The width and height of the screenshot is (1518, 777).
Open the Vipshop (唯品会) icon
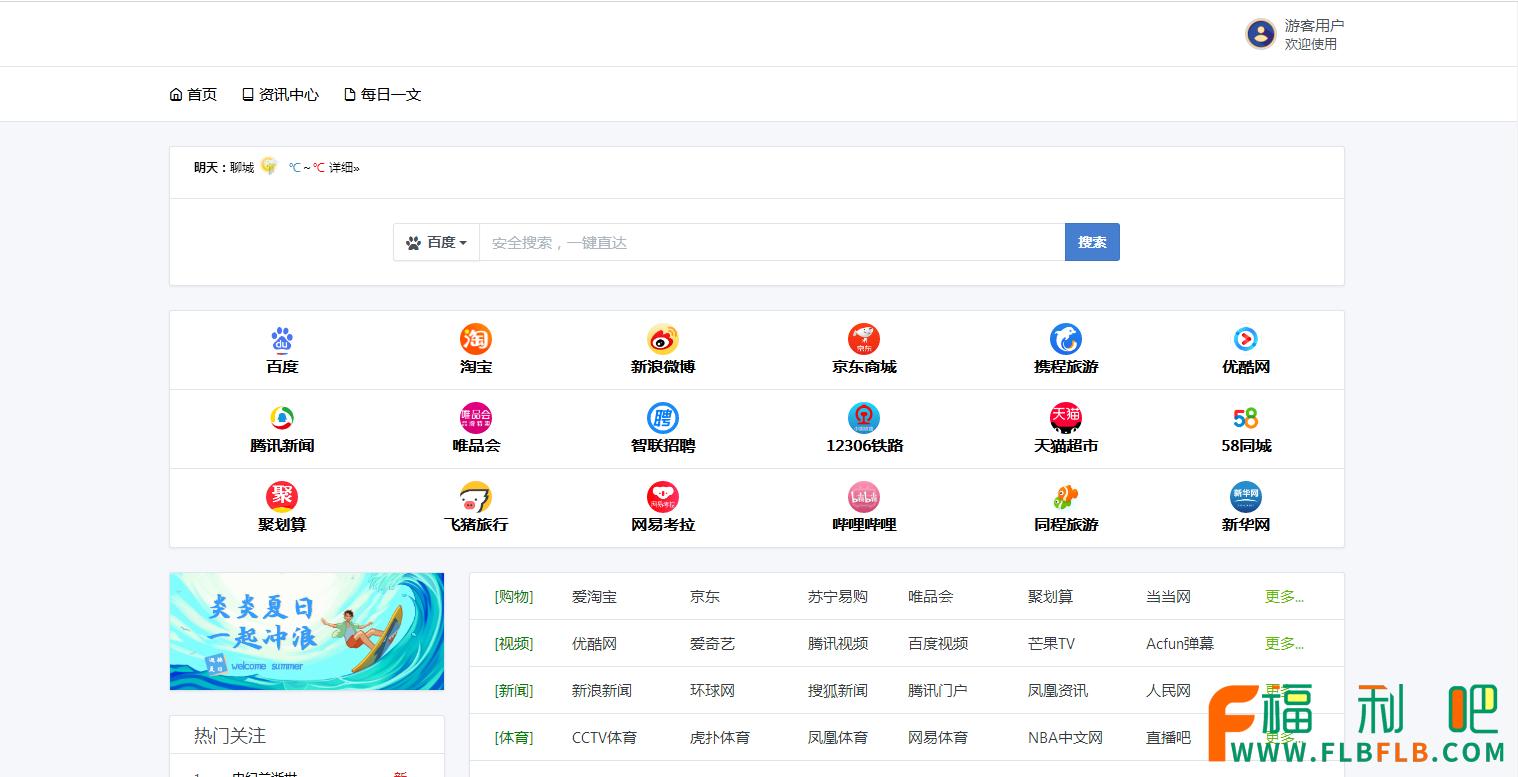[476, 418]
